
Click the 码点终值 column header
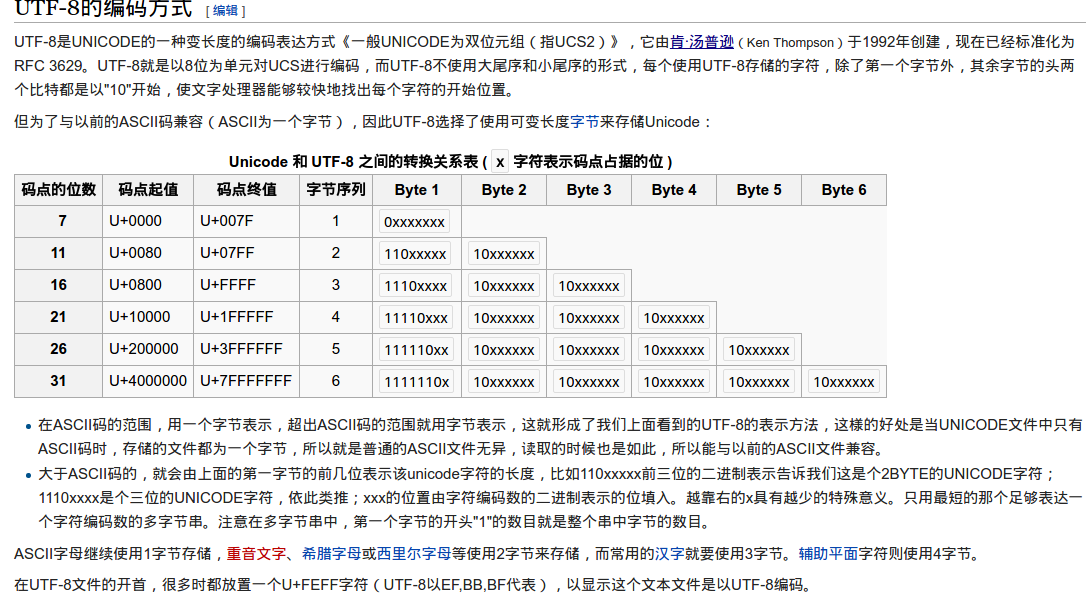tap(247, 190)
